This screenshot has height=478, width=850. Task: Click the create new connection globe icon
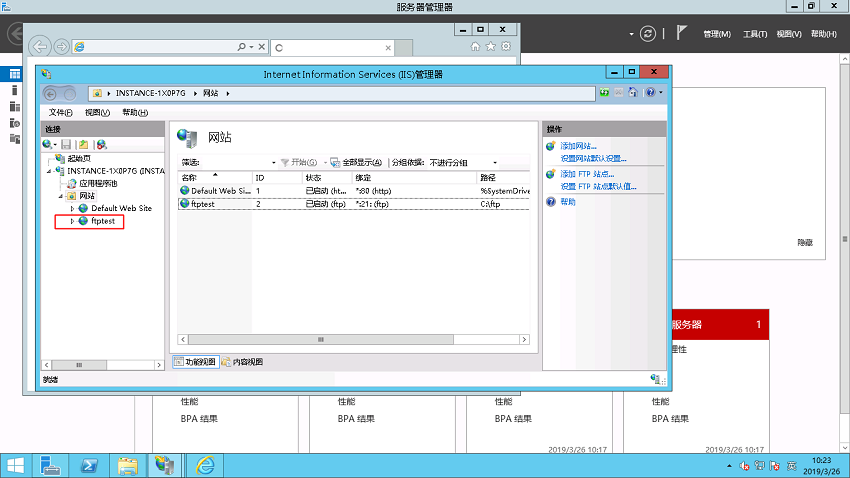(48, 144)
